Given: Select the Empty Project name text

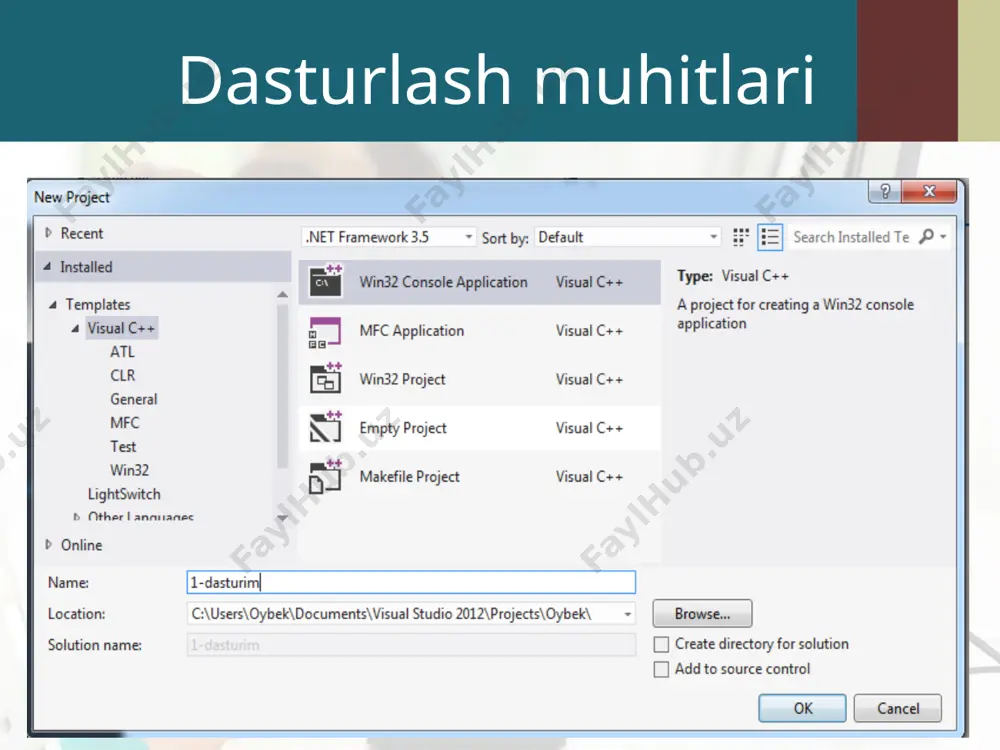Looking at the screenshot, I should [402, 428].
